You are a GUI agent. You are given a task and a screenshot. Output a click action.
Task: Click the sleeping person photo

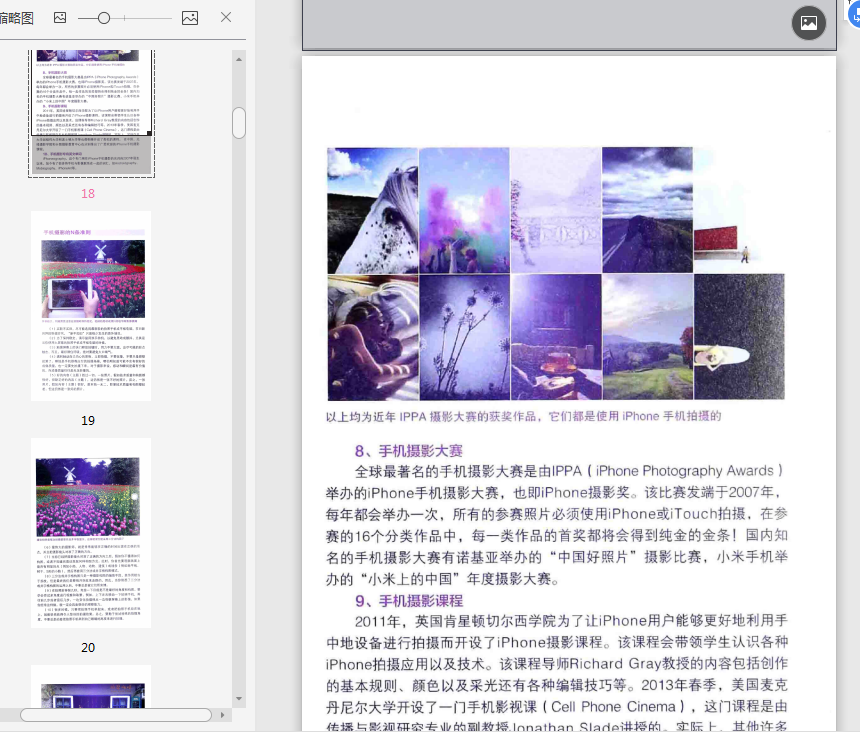(x=373, y=337)
